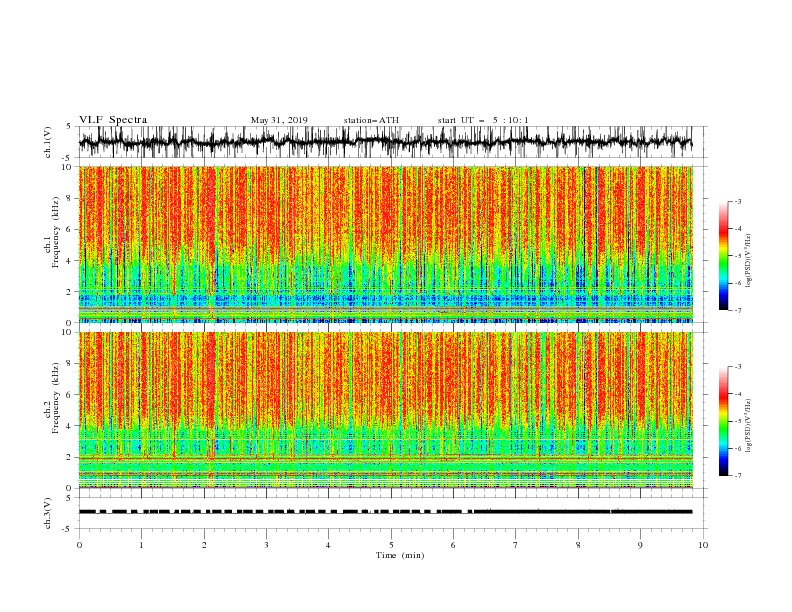Click time axis tick label "3"

(266, 545)
